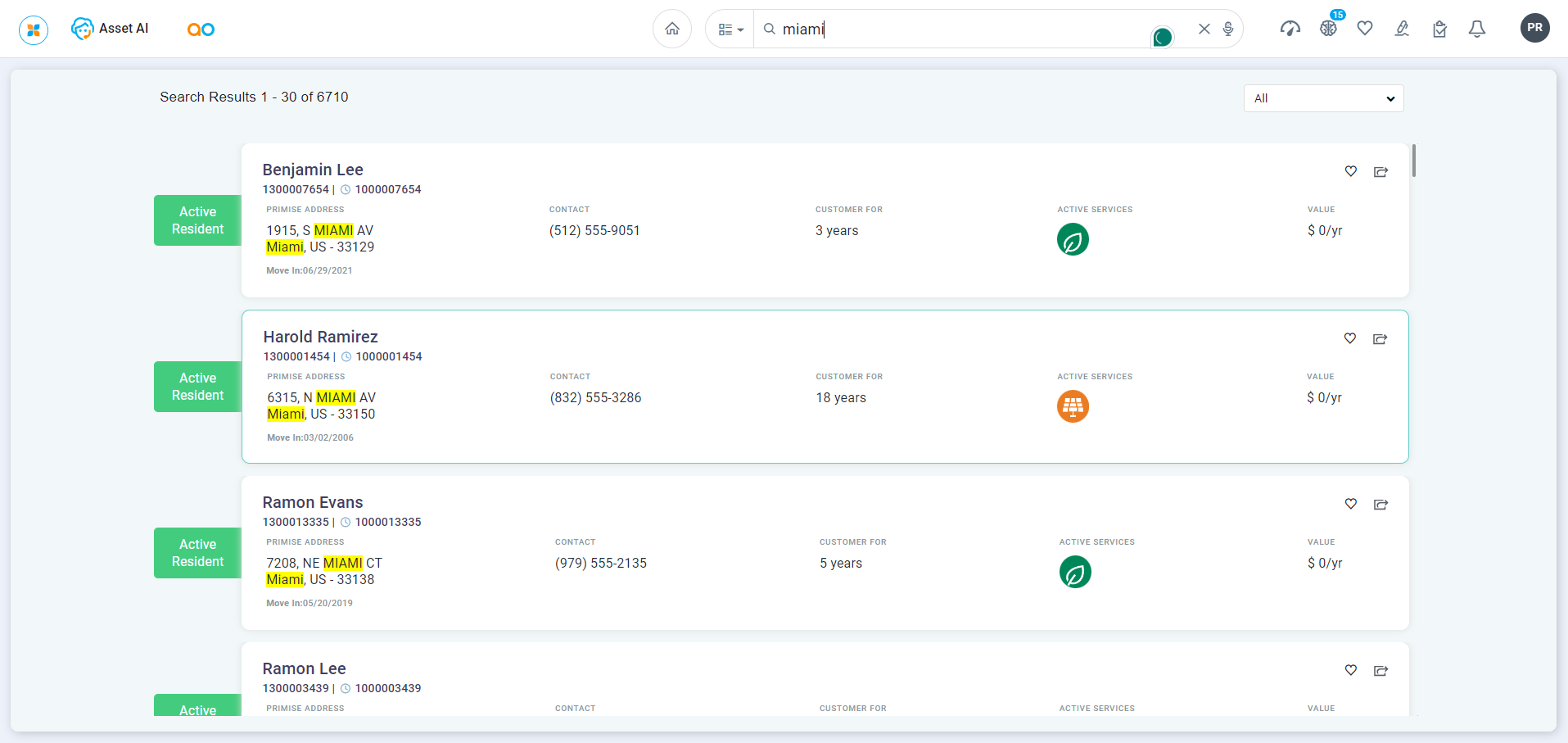Click the home icon button

(x=671, y=29)
